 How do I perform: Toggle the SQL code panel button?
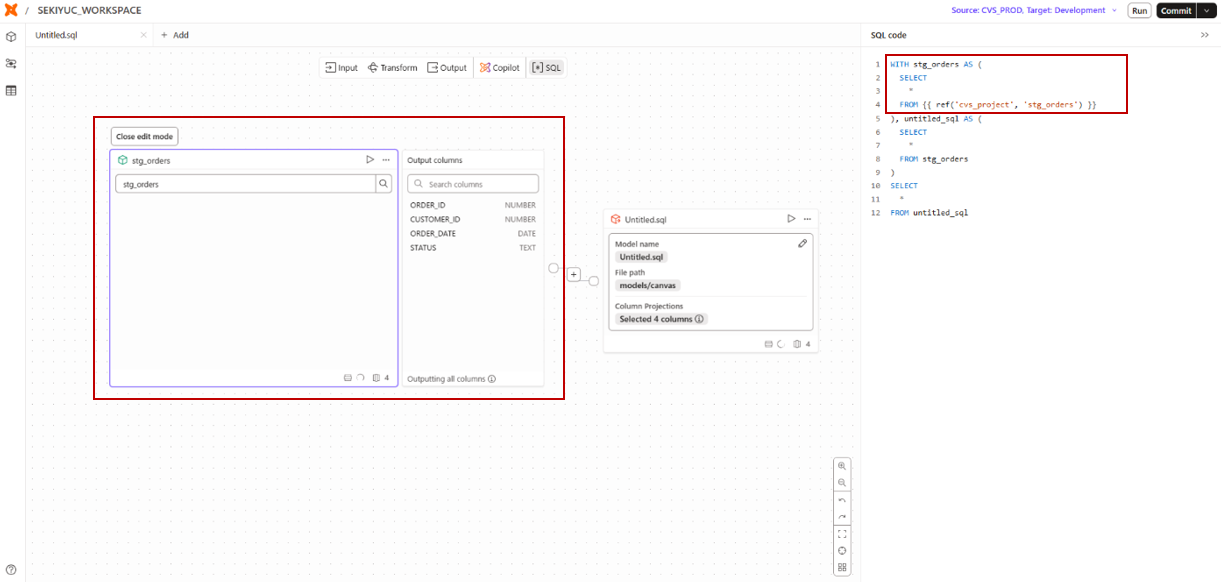point(547,68)
